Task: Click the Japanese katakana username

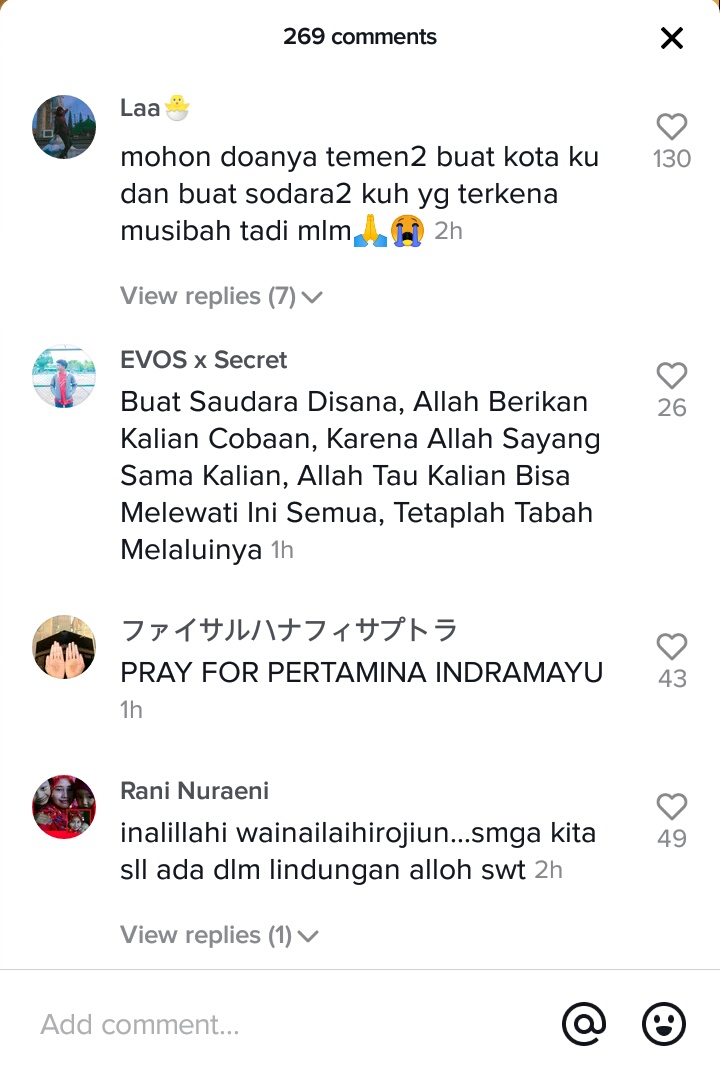Action: (x=289, y=630)
